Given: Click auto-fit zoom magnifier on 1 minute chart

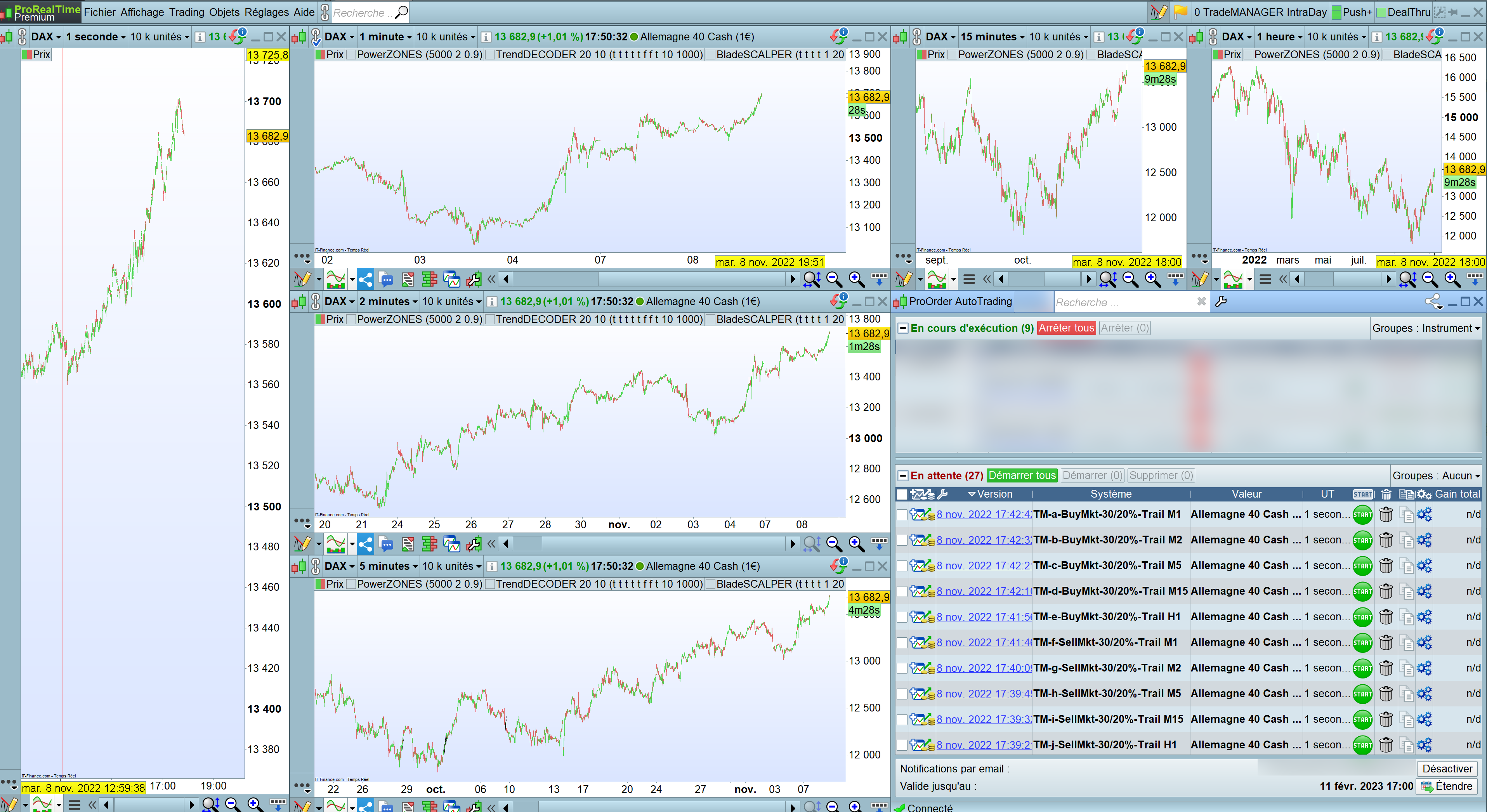Looking at the screenshot, I should (x=812, y=280).
